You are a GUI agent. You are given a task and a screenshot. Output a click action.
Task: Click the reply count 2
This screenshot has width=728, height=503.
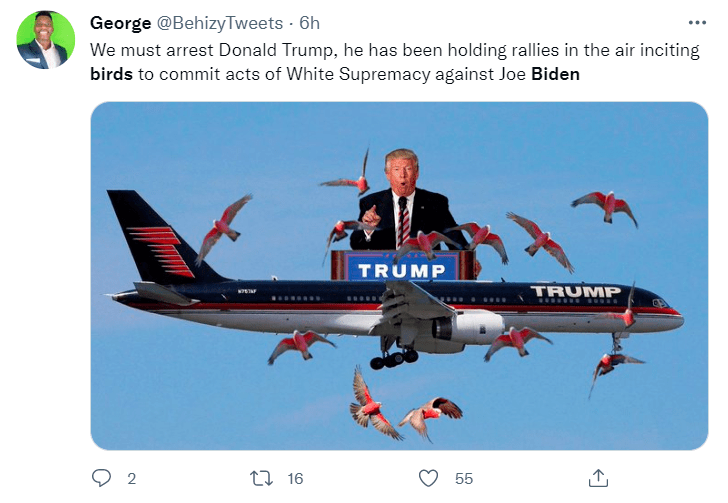(x=131, y=479)
